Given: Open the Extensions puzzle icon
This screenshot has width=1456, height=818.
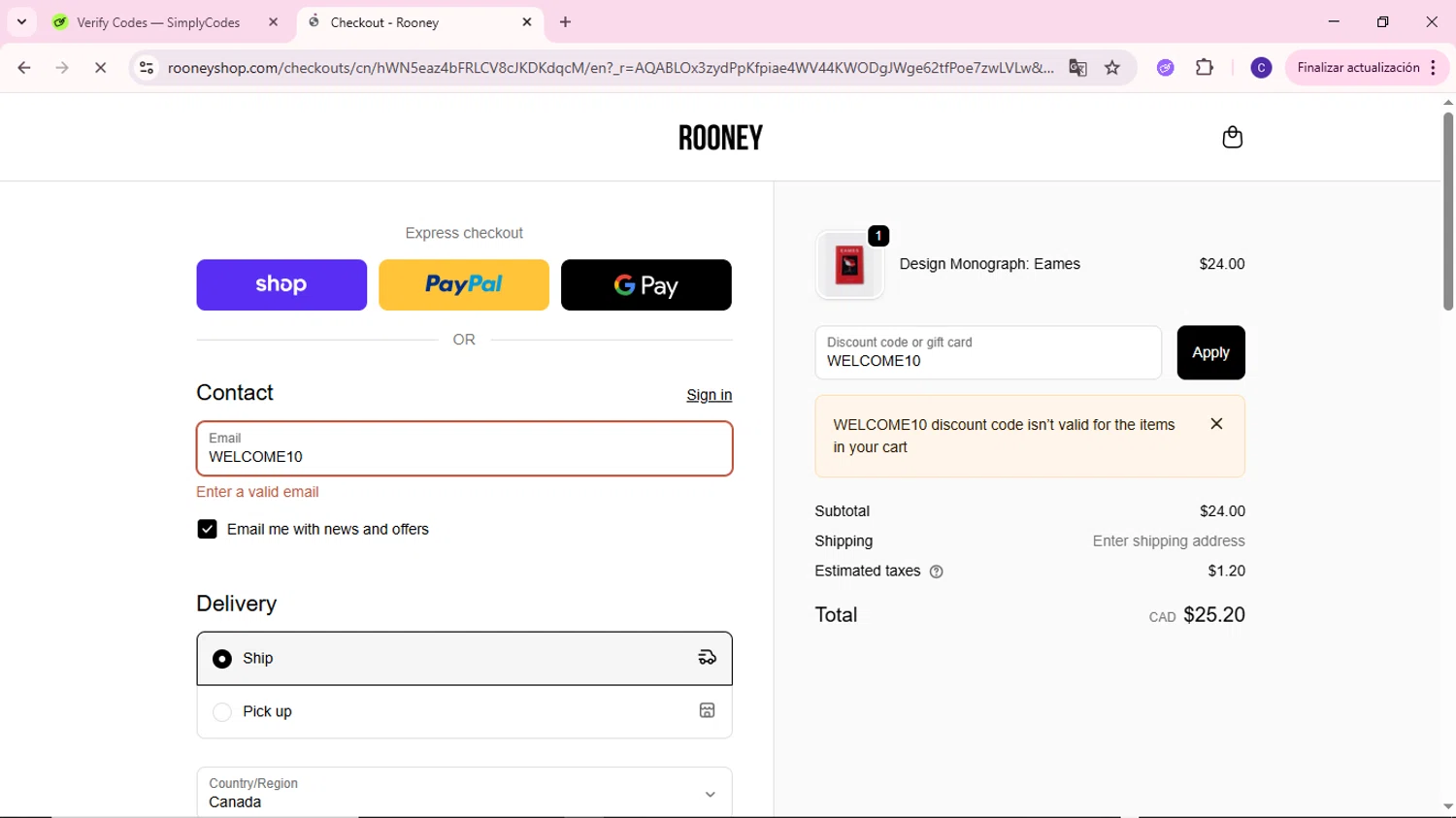Looking at the screenshot, I should 1205,67.
